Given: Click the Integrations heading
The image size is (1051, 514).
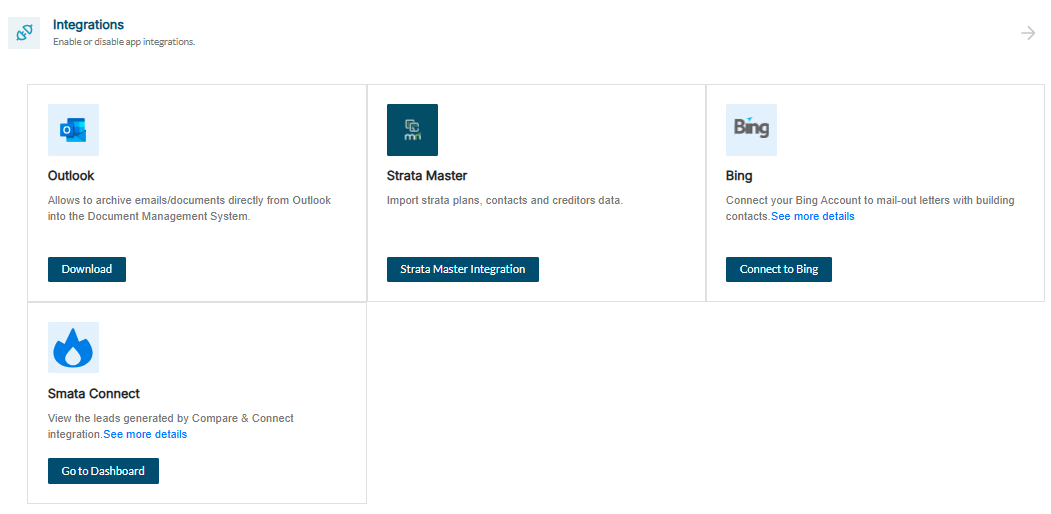Looking at the screenshot, I should pos(88,25).
